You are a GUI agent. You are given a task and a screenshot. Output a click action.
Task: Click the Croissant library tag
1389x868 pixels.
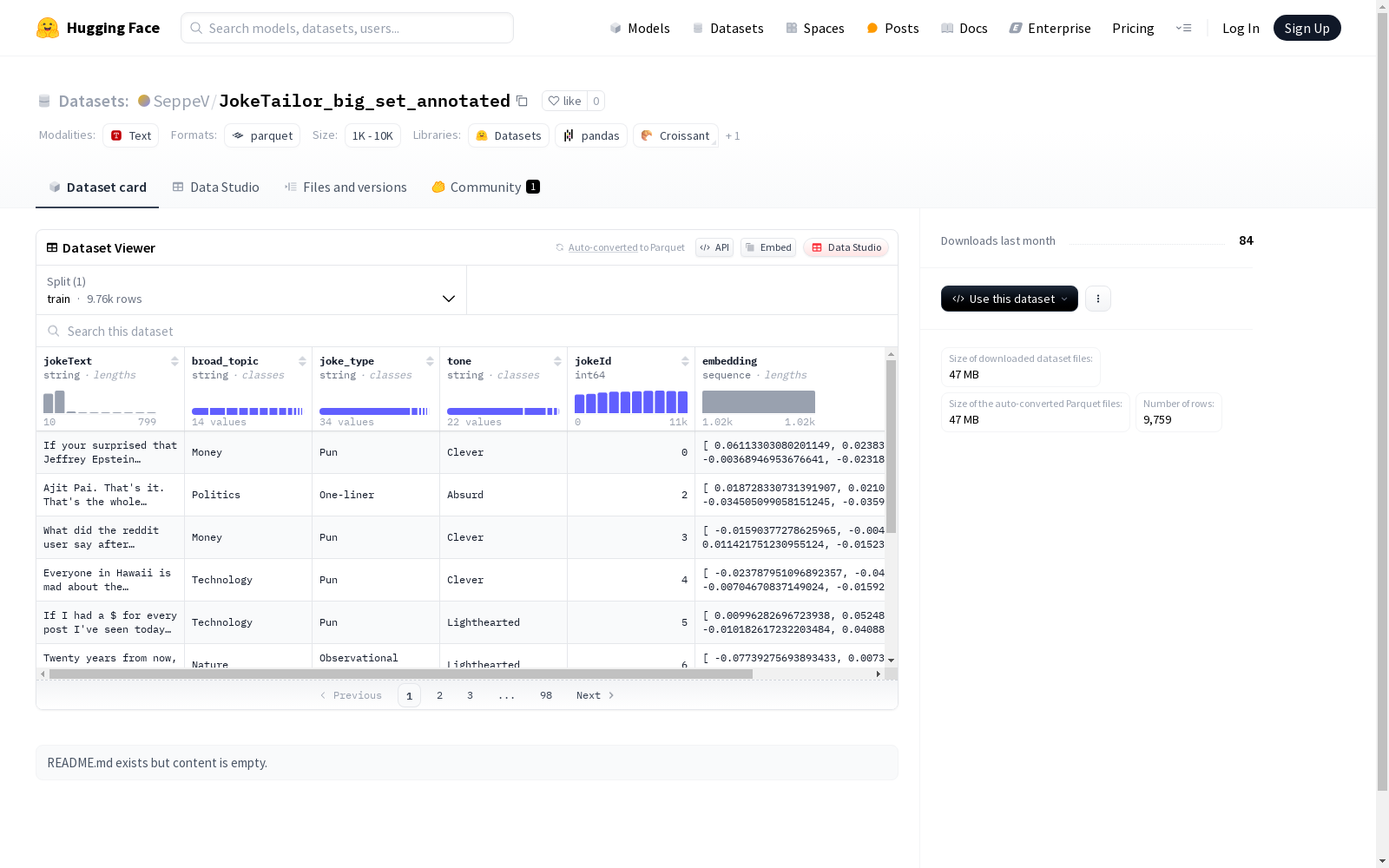point(675,135)
